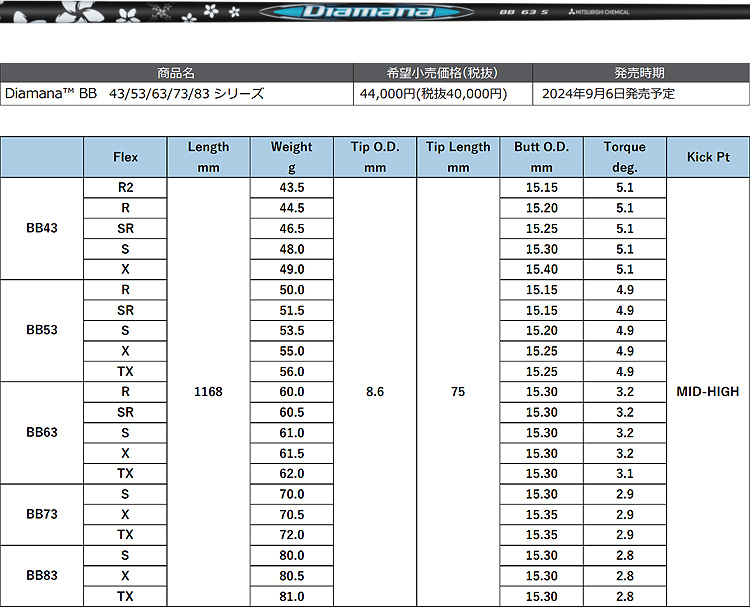
Task: Select weight value 61.0
Action: (x=292, y=433)
